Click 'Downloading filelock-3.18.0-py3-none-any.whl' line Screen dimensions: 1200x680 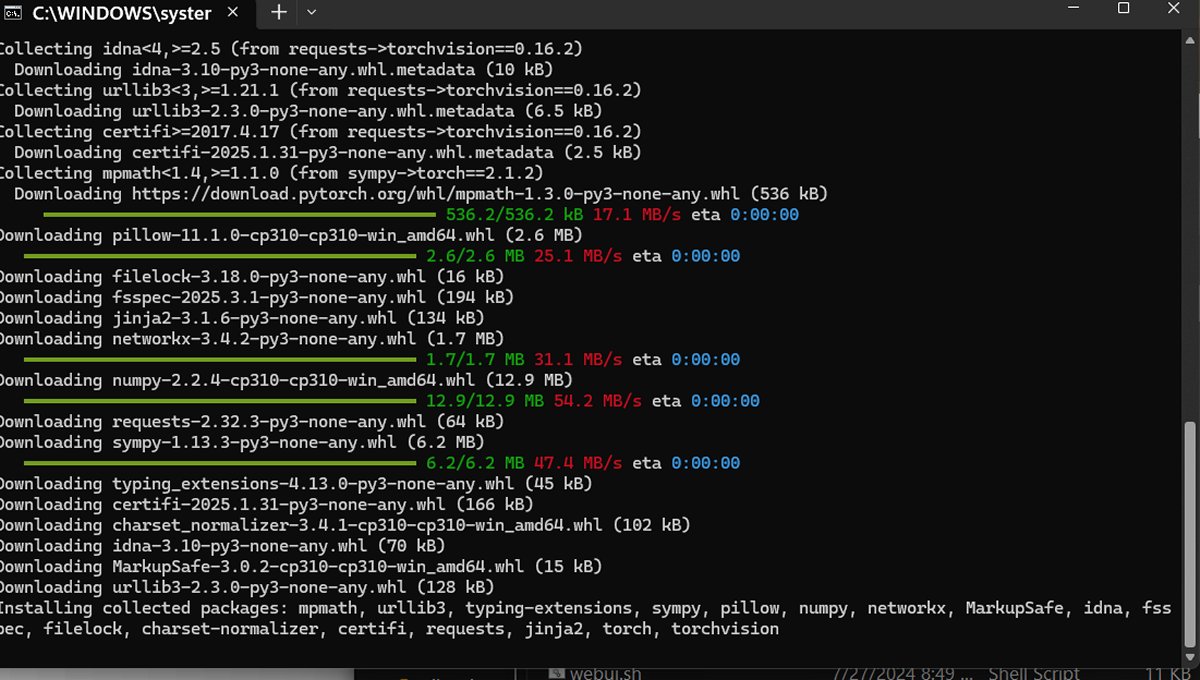coord(250,277)
